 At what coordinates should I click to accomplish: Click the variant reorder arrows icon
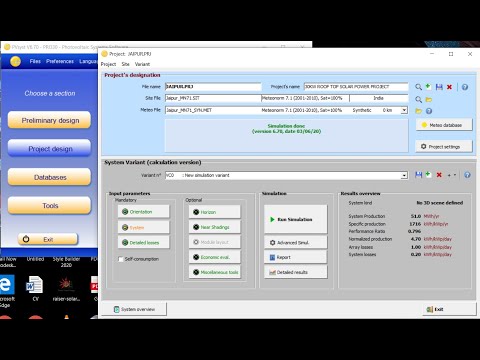pyautogui.click(x=452, y=175)
